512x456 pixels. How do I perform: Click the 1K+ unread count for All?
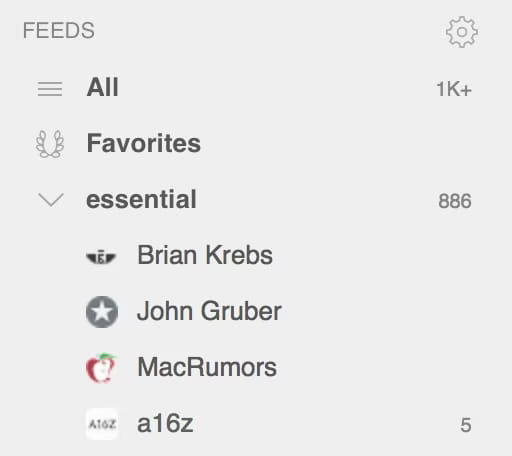[x=454, y=89]
